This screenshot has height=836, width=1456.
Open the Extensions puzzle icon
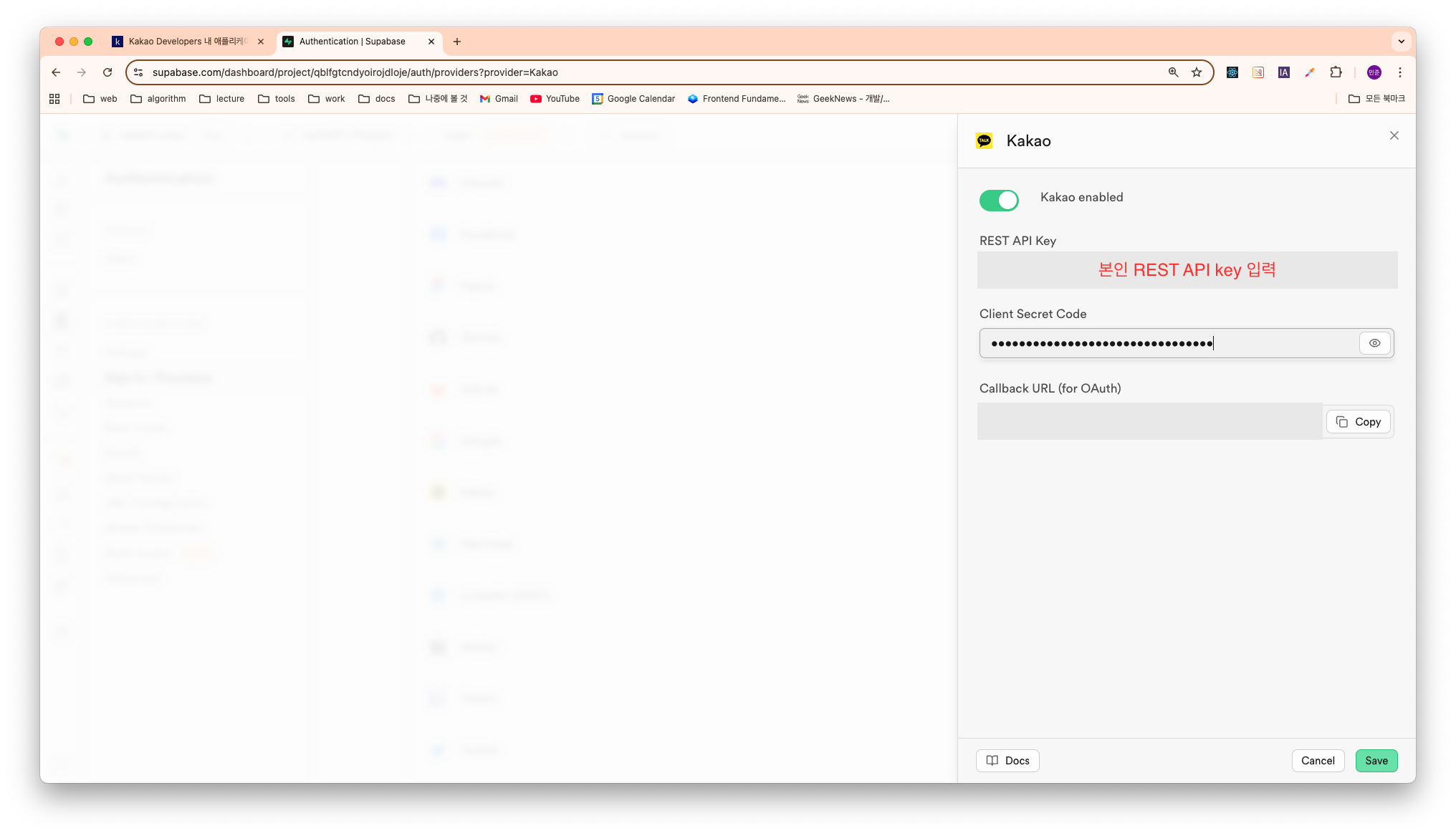(x=1336, y=72)
